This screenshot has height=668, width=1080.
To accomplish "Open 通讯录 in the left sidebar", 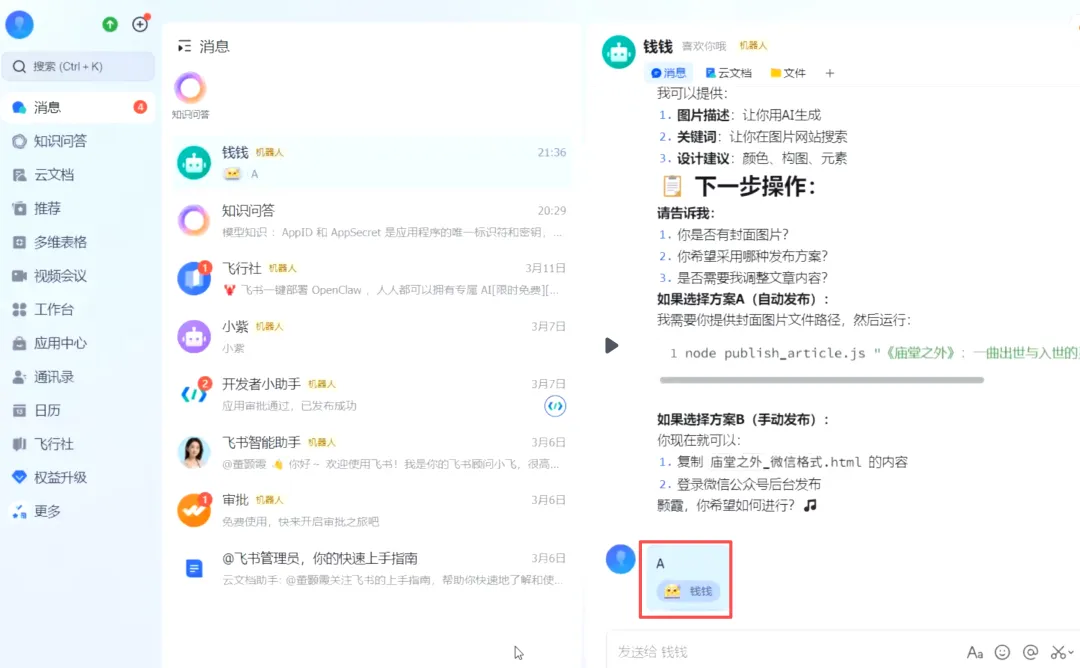I will point(78,377).
